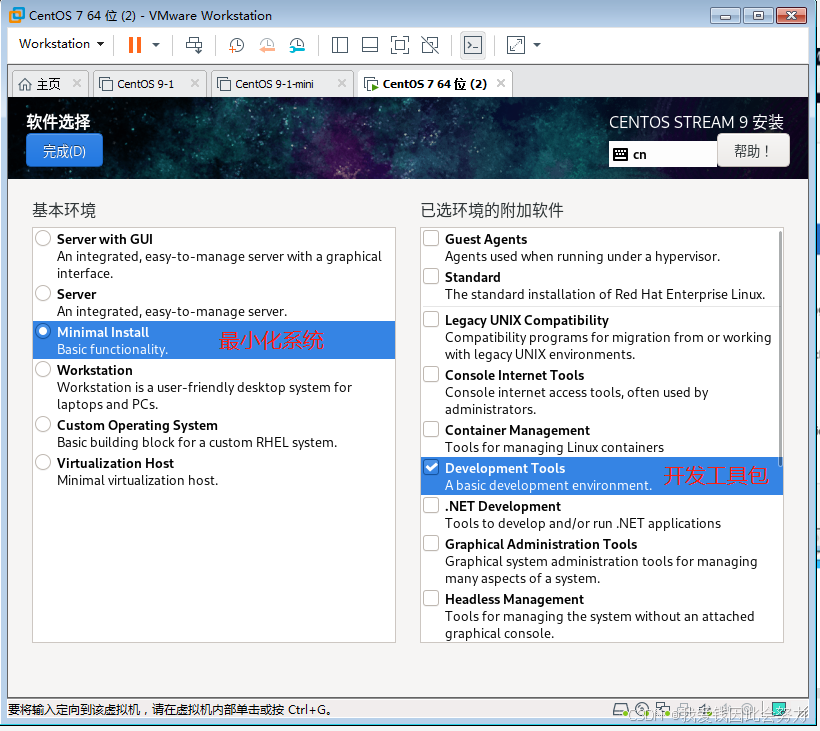Screen dimensions: 820x731
Task: Click the add-on list vertical scrollbar
Action: [780, 348]
